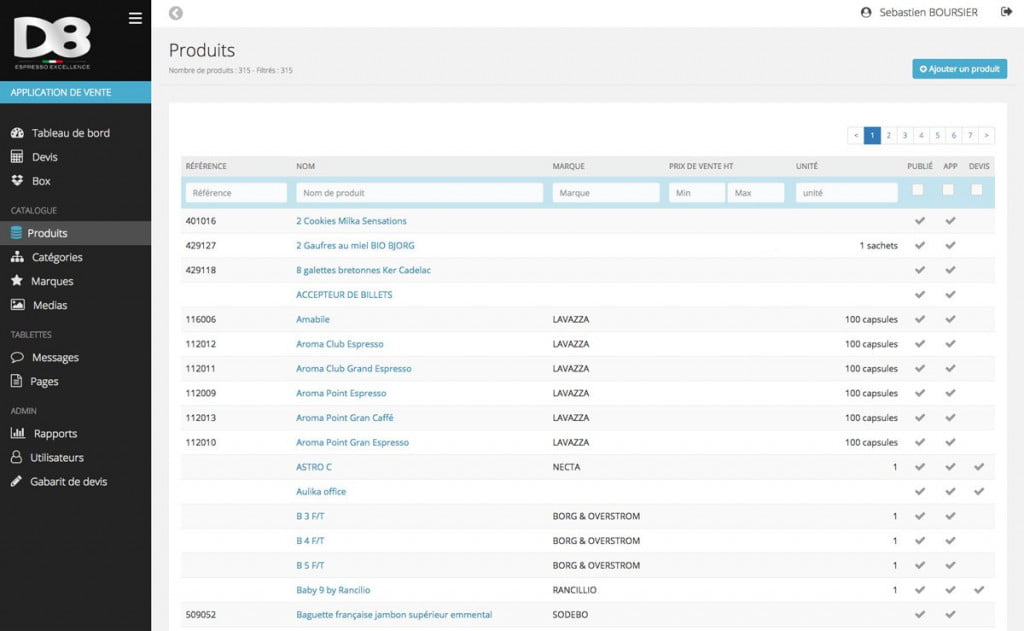Click the next page arrow in pagination
This screenshot has height=631, width=1024.
point(986,135)
